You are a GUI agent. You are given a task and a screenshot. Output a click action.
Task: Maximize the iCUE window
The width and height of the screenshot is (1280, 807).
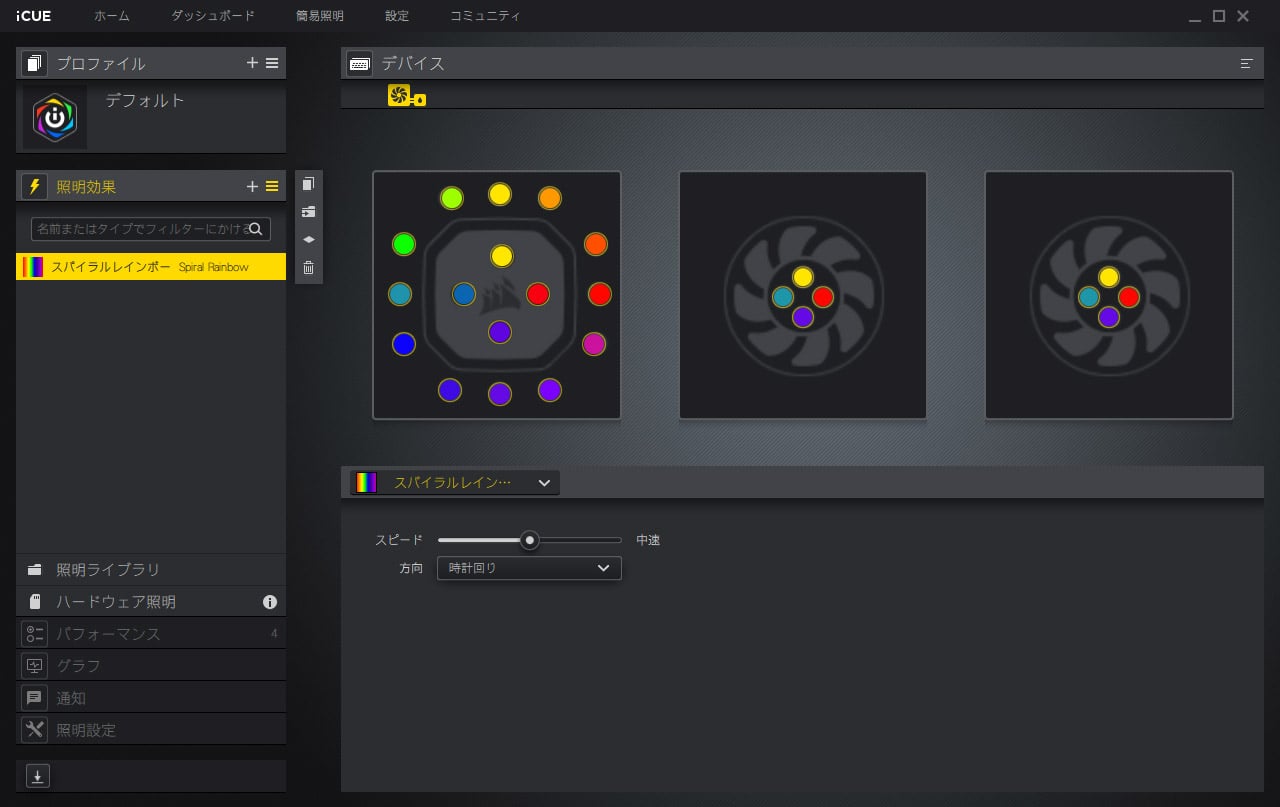pos(1219,16)
